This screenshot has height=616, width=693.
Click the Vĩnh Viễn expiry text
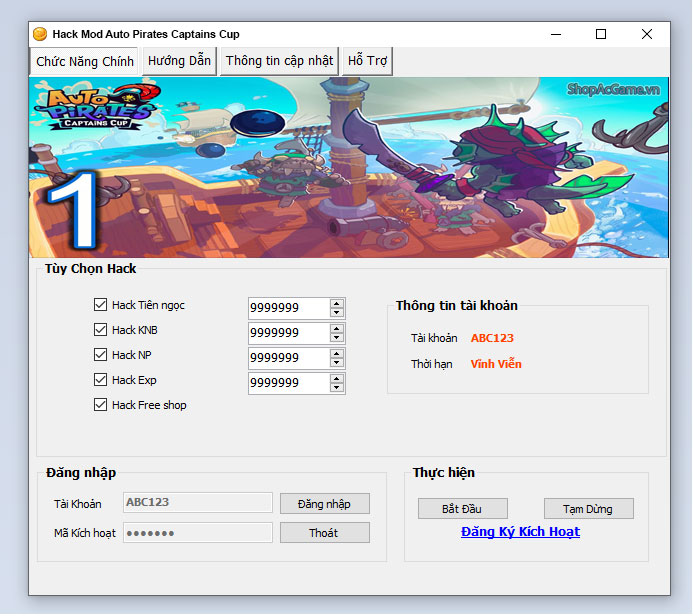click(x=496, y=364)
